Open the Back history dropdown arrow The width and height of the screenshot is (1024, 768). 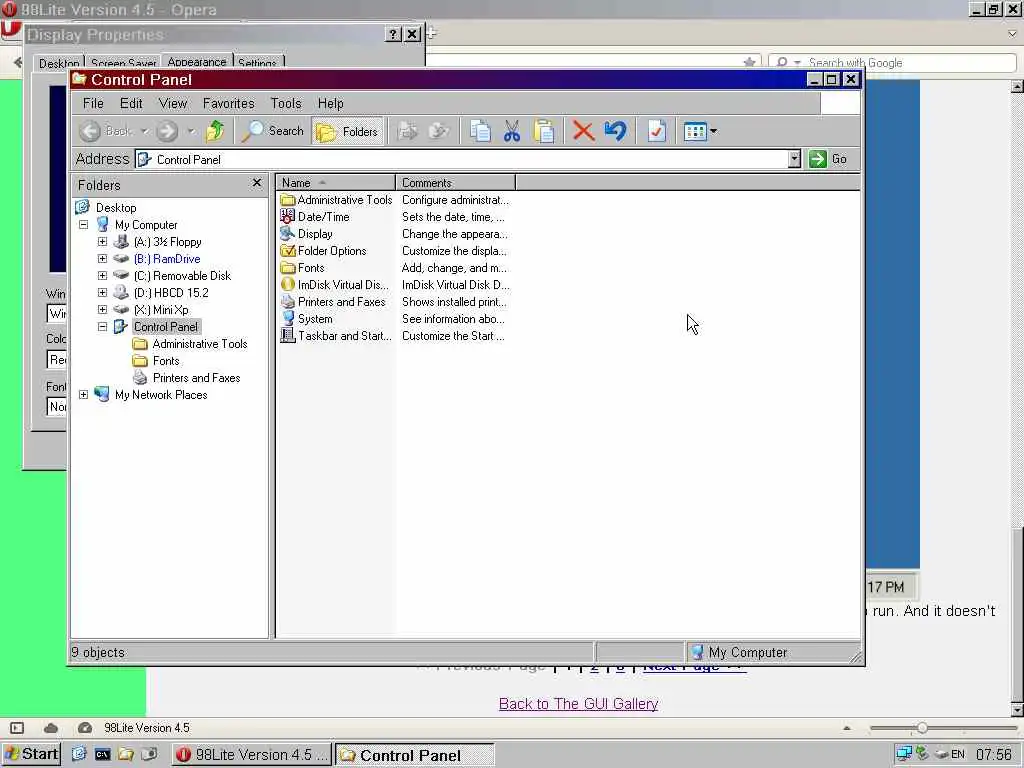point(144,131)
